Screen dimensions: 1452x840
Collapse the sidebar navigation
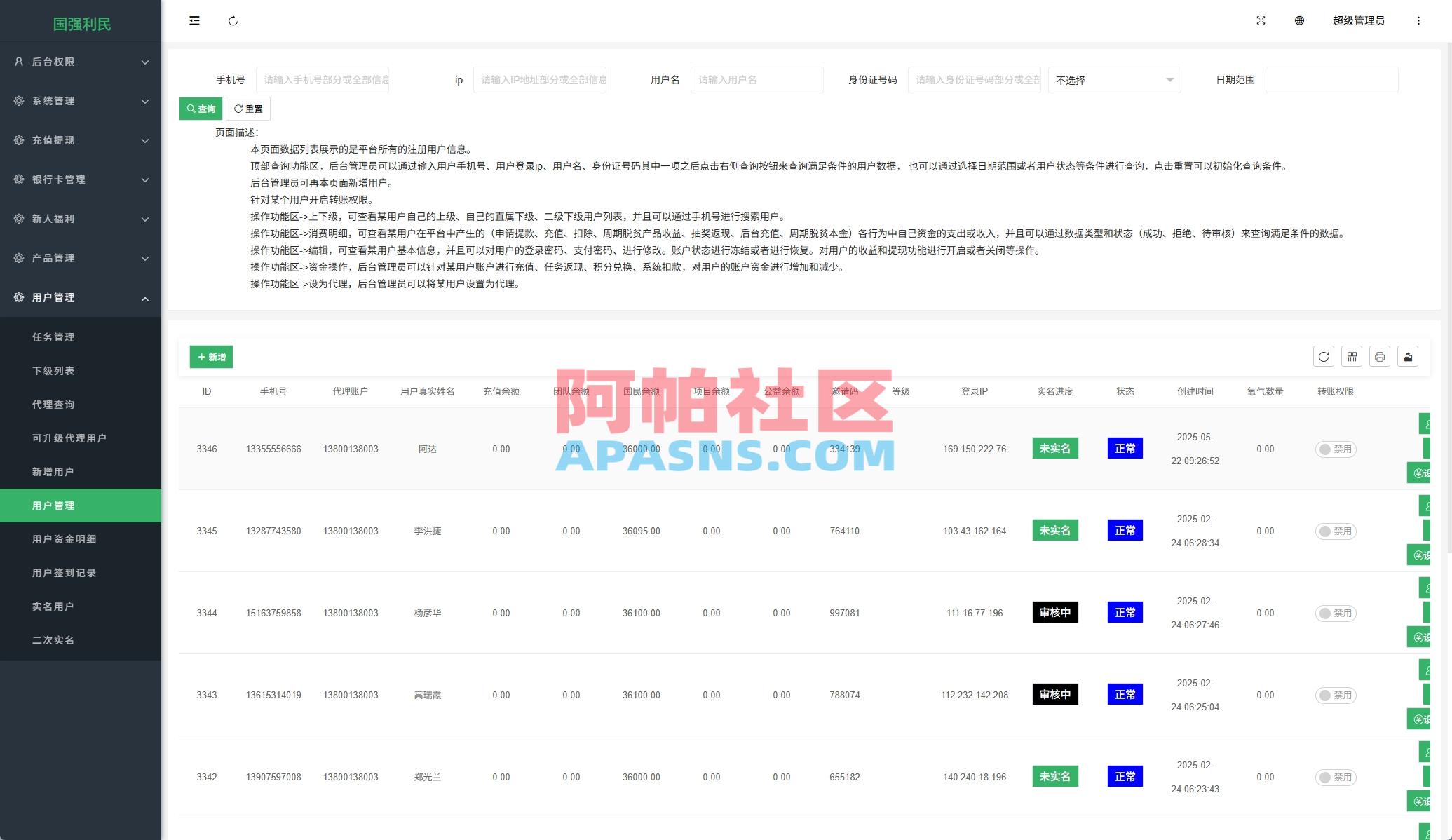click(194, 20)
